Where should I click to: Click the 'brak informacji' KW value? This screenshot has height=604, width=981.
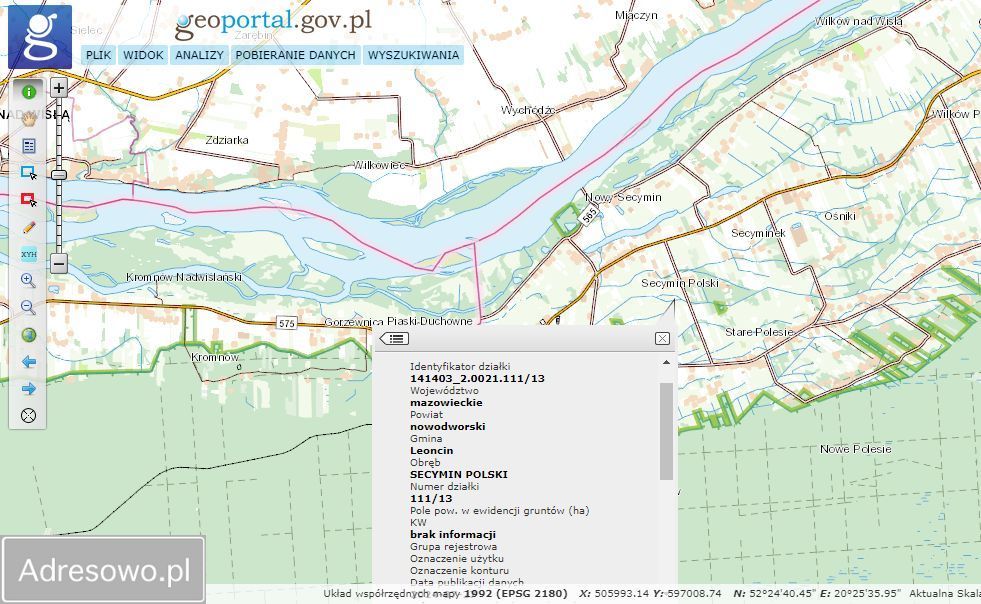453,535
